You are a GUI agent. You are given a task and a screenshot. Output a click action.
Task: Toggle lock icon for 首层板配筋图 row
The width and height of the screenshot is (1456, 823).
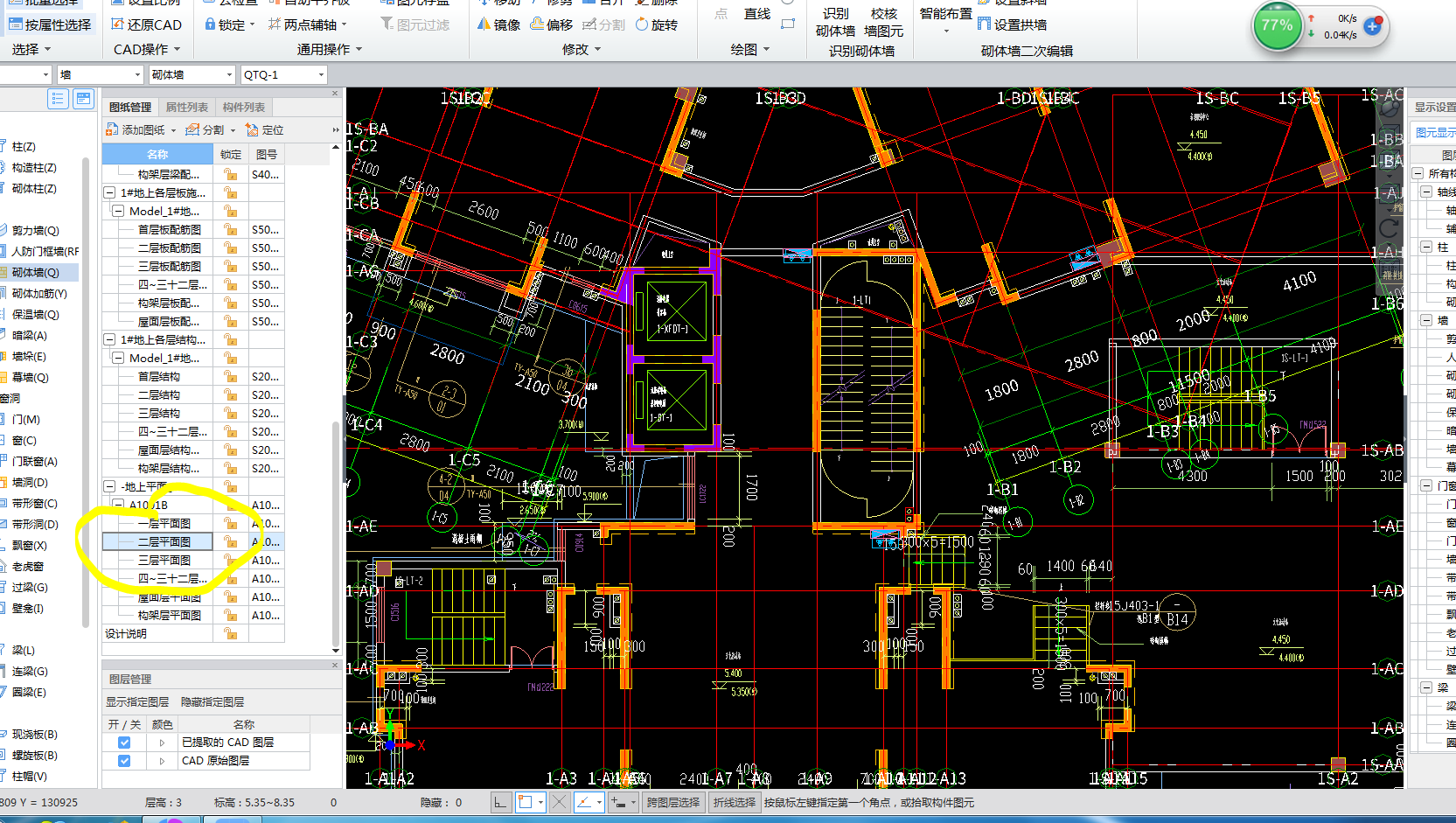click(231, 229)
